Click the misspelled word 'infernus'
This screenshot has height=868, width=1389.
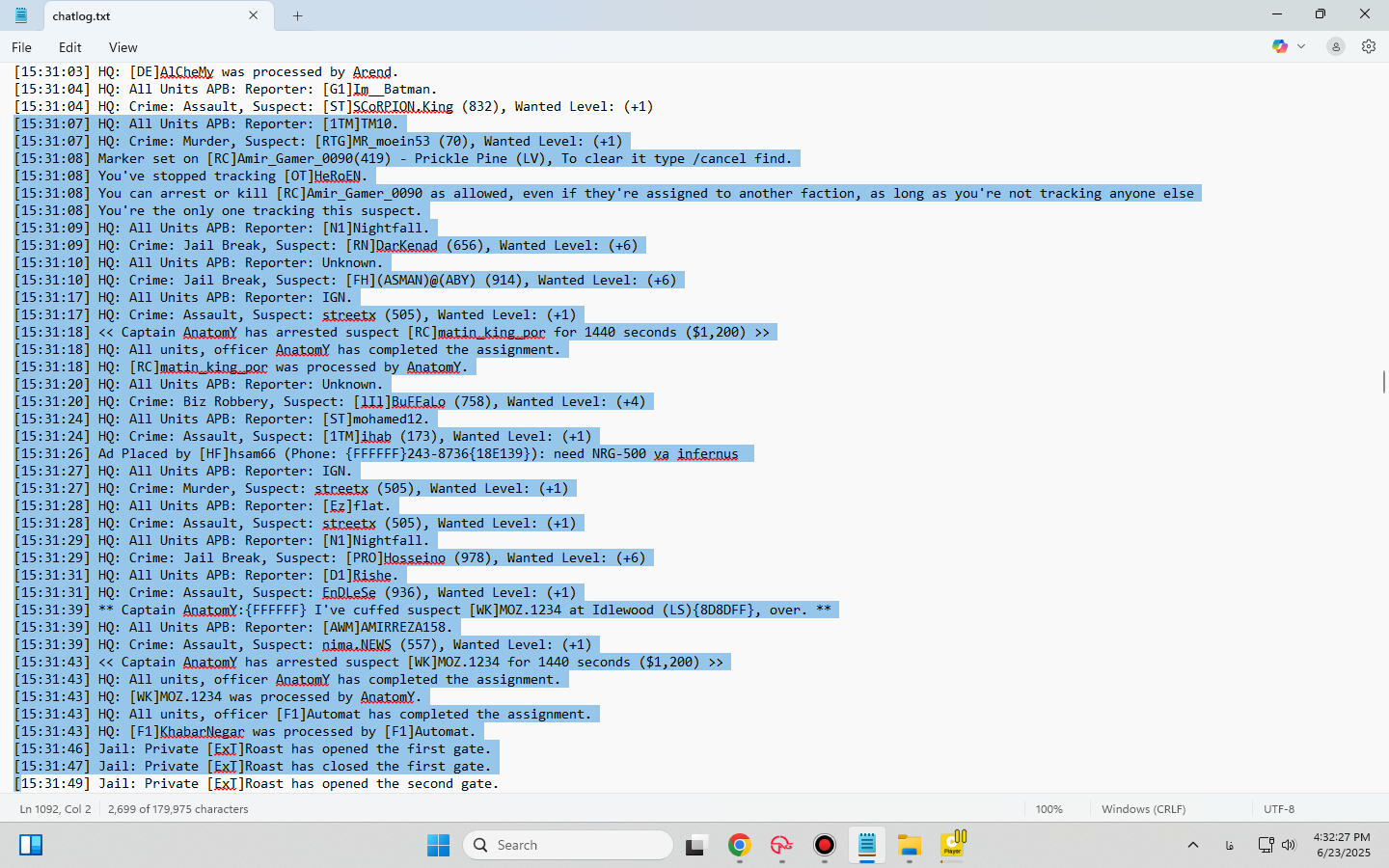(707, 454)
